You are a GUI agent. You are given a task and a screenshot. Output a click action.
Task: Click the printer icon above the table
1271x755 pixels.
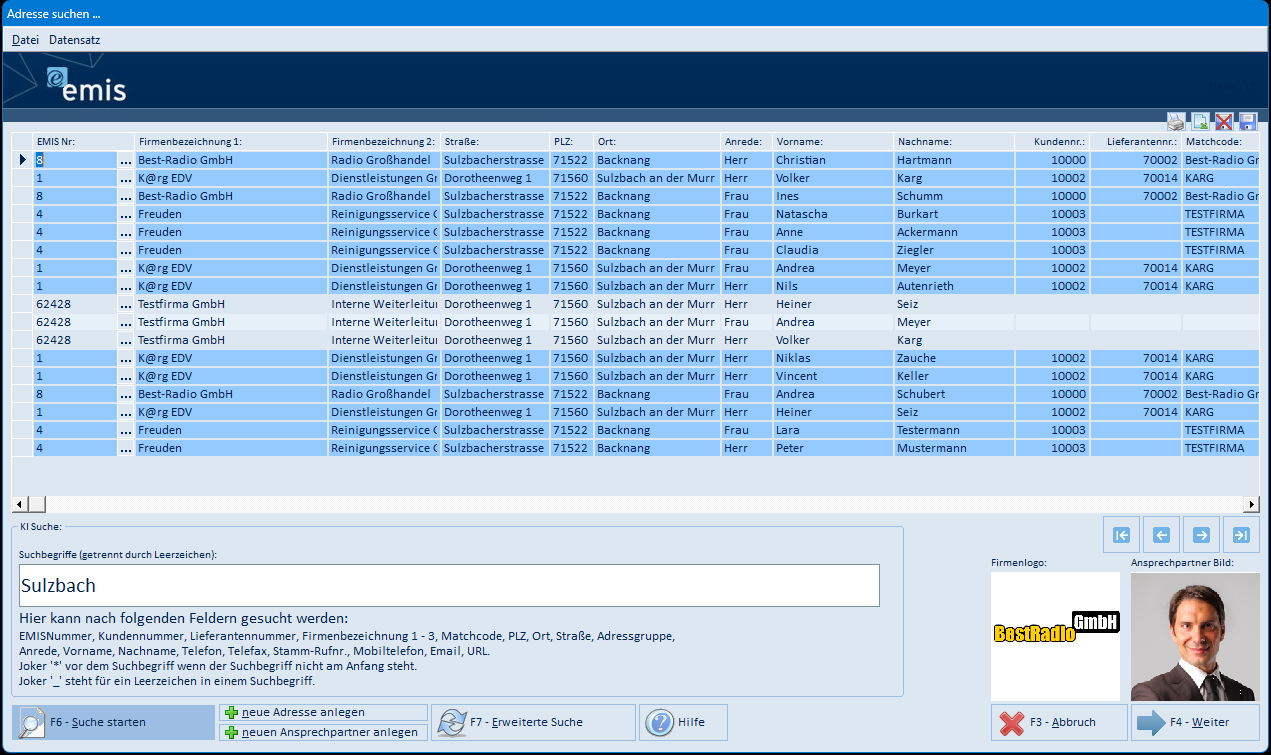tap(1176, 122)
